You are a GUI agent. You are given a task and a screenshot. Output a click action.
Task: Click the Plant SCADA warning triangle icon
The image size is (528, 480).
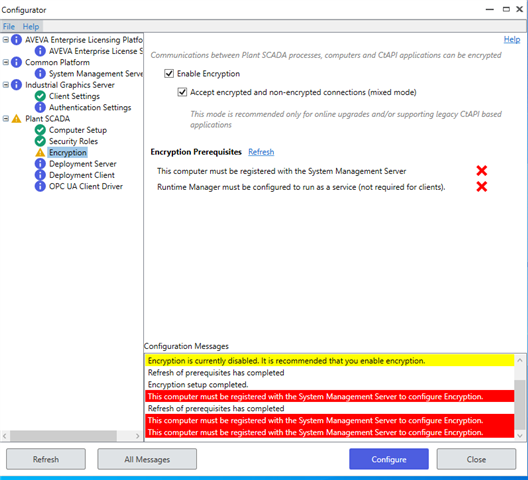pyautogui.click(x=16, y=119)
